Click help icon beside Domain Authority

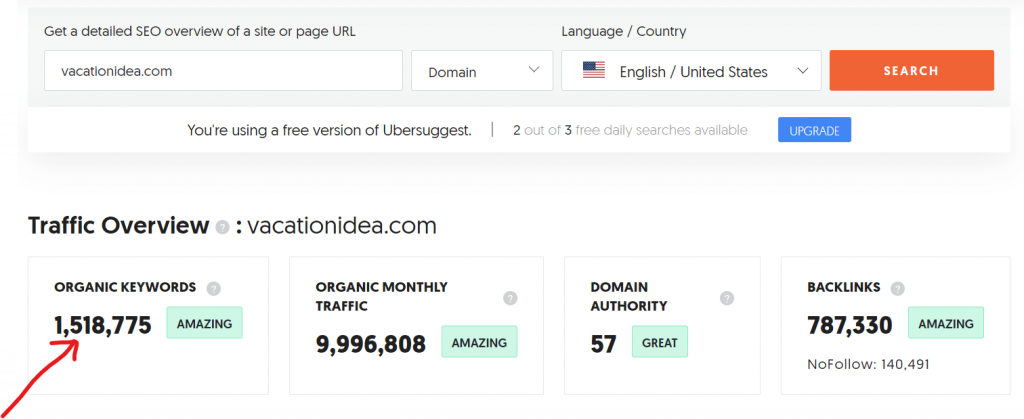pos(727,298)
